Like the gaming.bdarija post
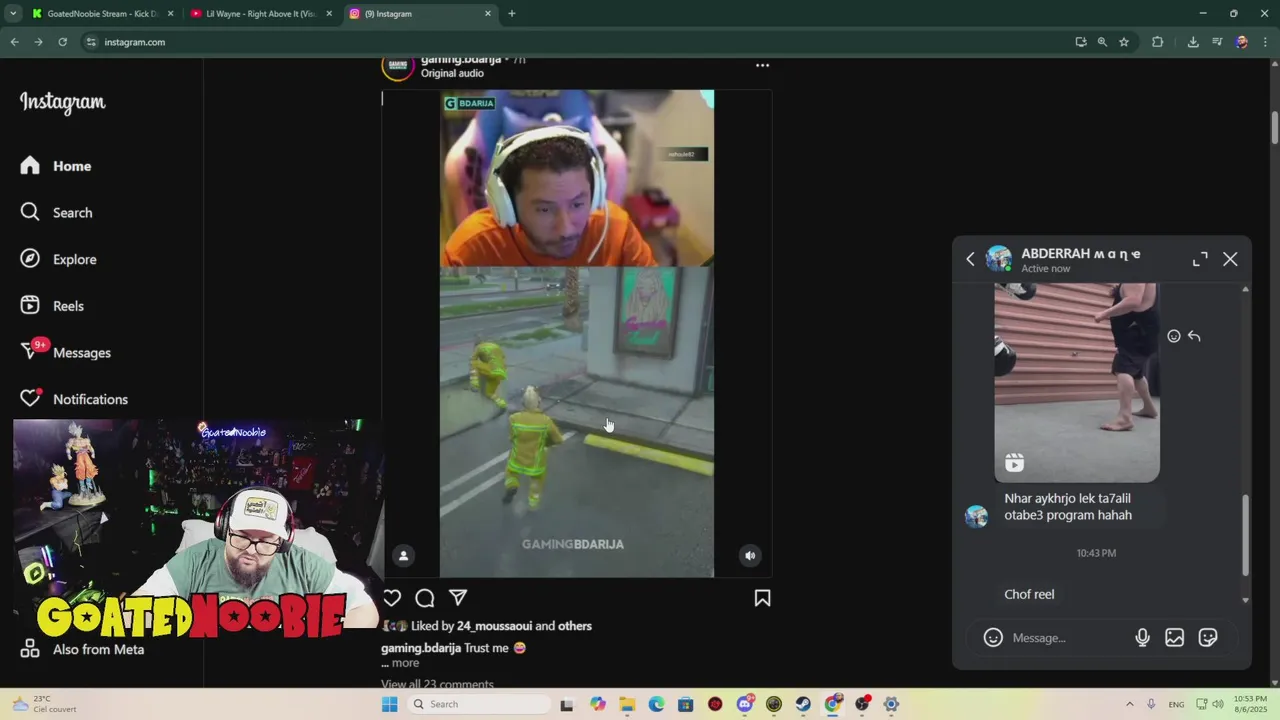 (x=392, y=598)
